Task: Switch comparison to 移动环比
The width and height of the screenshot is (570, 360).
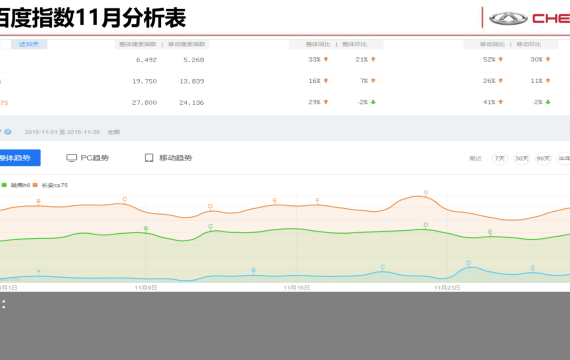Action: (529, 44)
